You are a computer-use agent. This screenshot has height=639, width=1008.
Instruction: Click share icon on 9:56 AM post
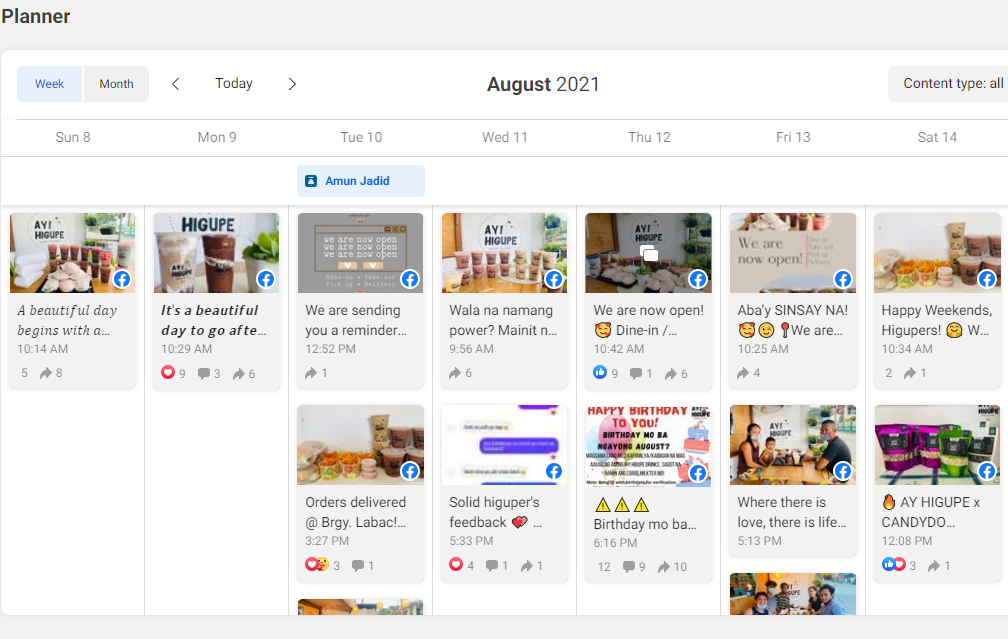tap(454, 373)
